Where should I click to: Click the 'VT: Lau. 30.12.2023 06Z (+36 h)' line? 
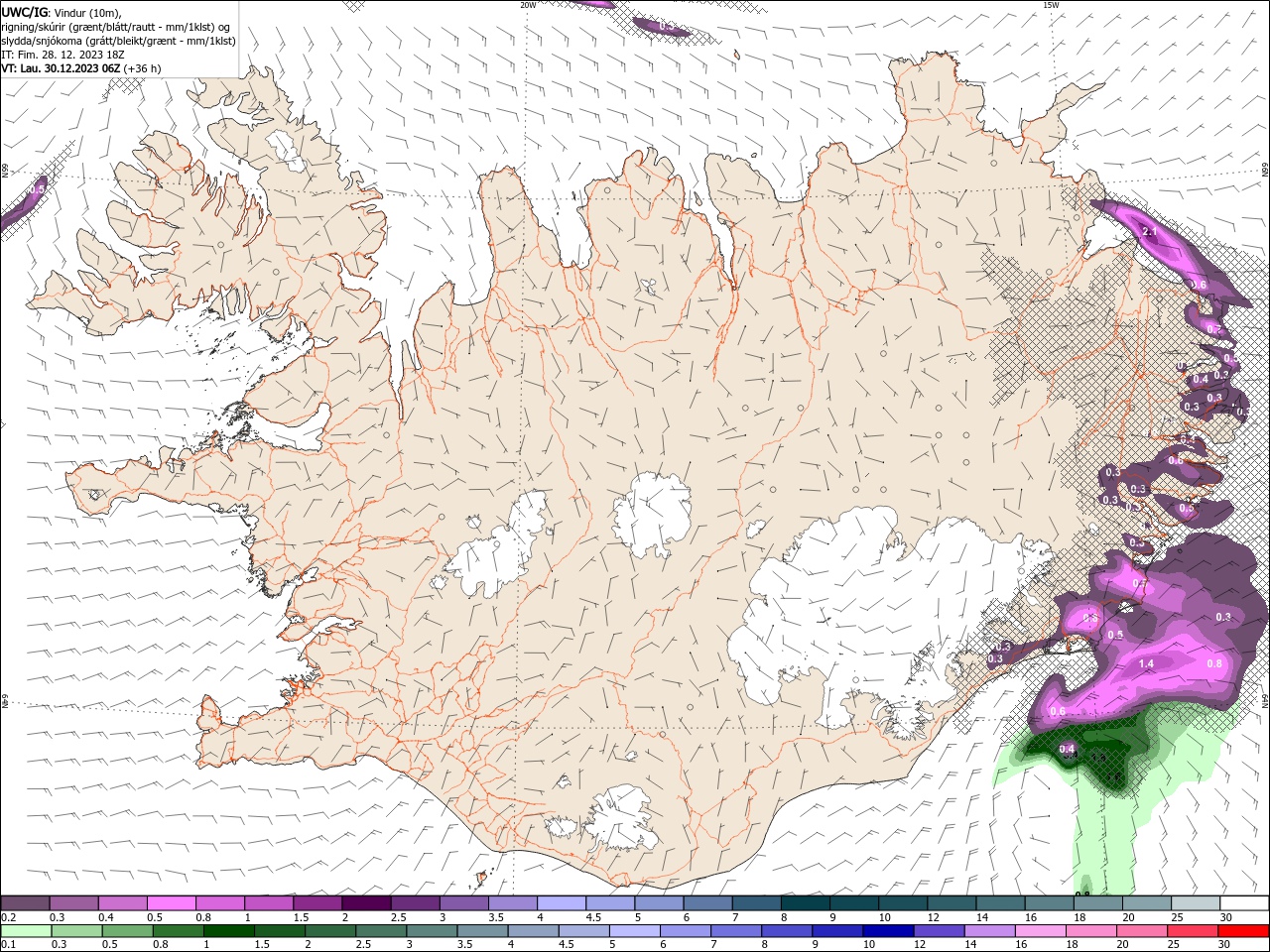(81, 68)
